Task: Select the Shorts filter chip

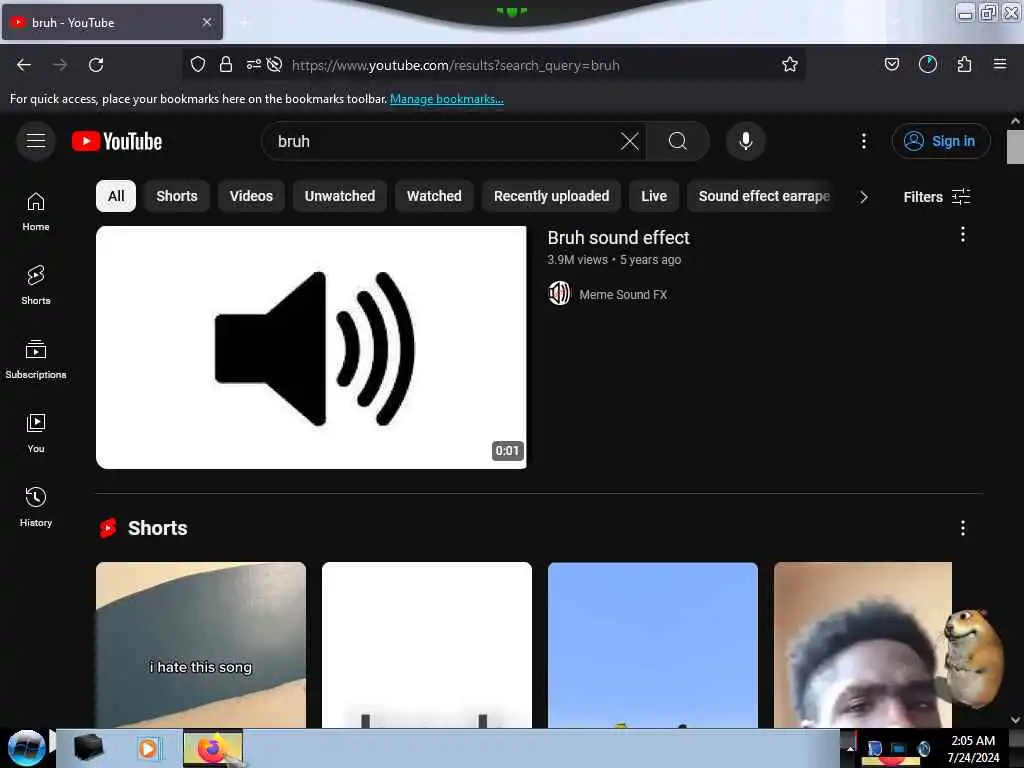Action: [x=177, y=196]
